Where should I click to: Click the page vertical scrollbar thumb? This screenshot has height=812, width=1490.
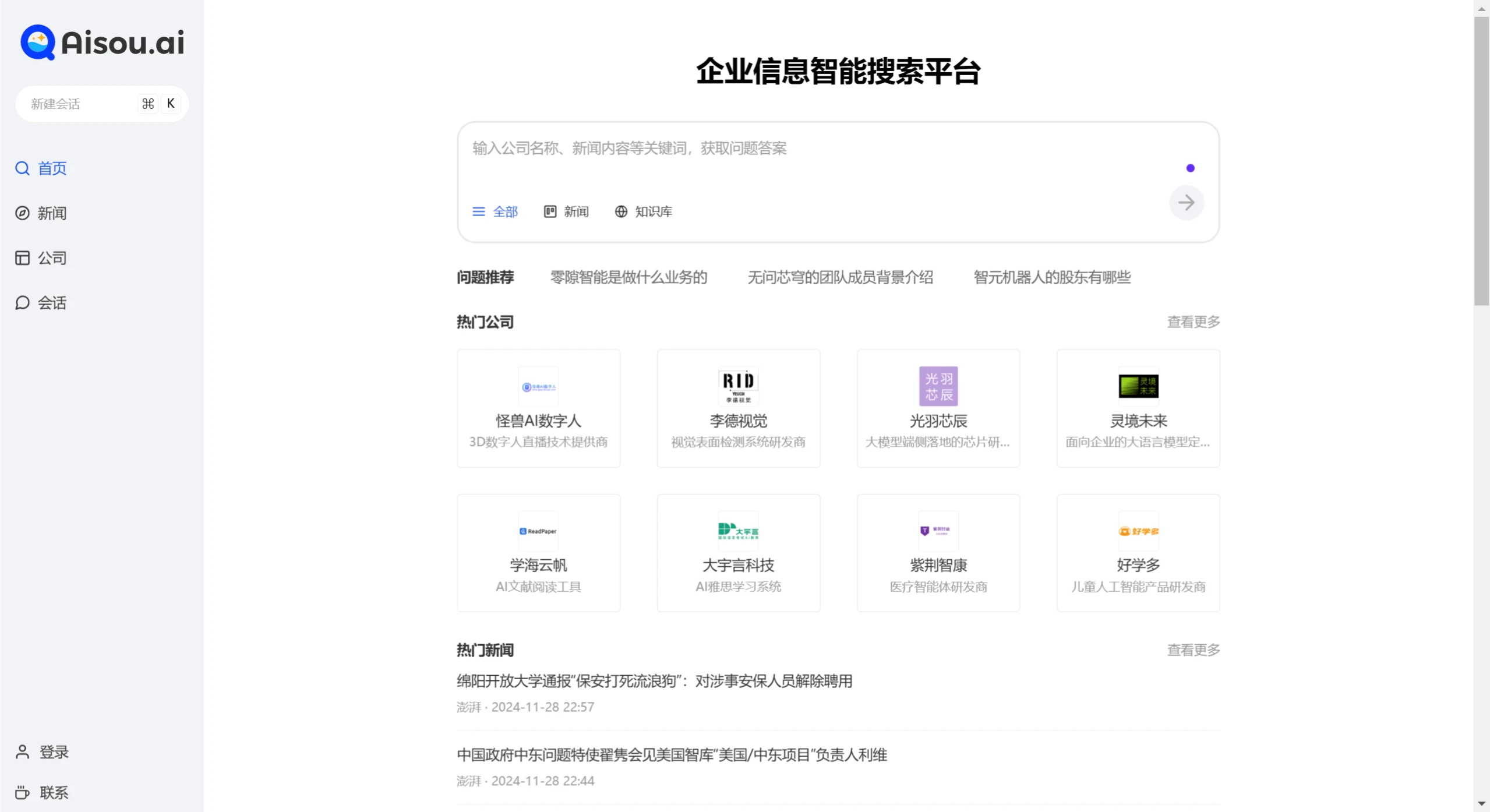pyautogui.click(x=1481, y=160)
